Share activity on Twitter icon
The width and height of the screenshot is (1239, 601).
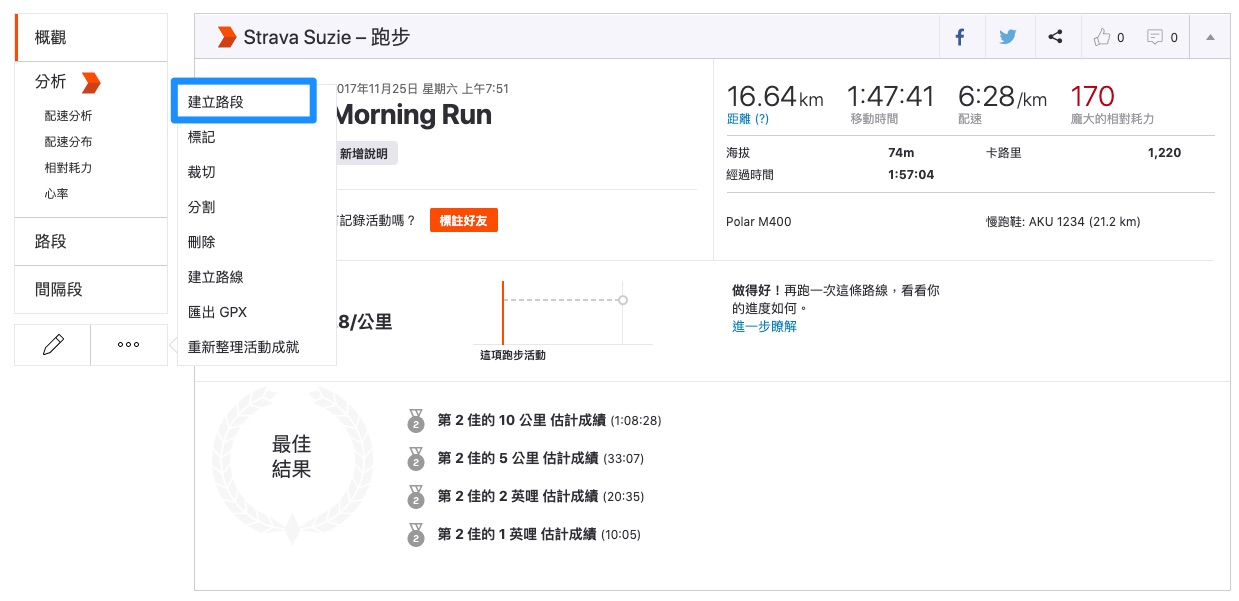pos(1007,37)
